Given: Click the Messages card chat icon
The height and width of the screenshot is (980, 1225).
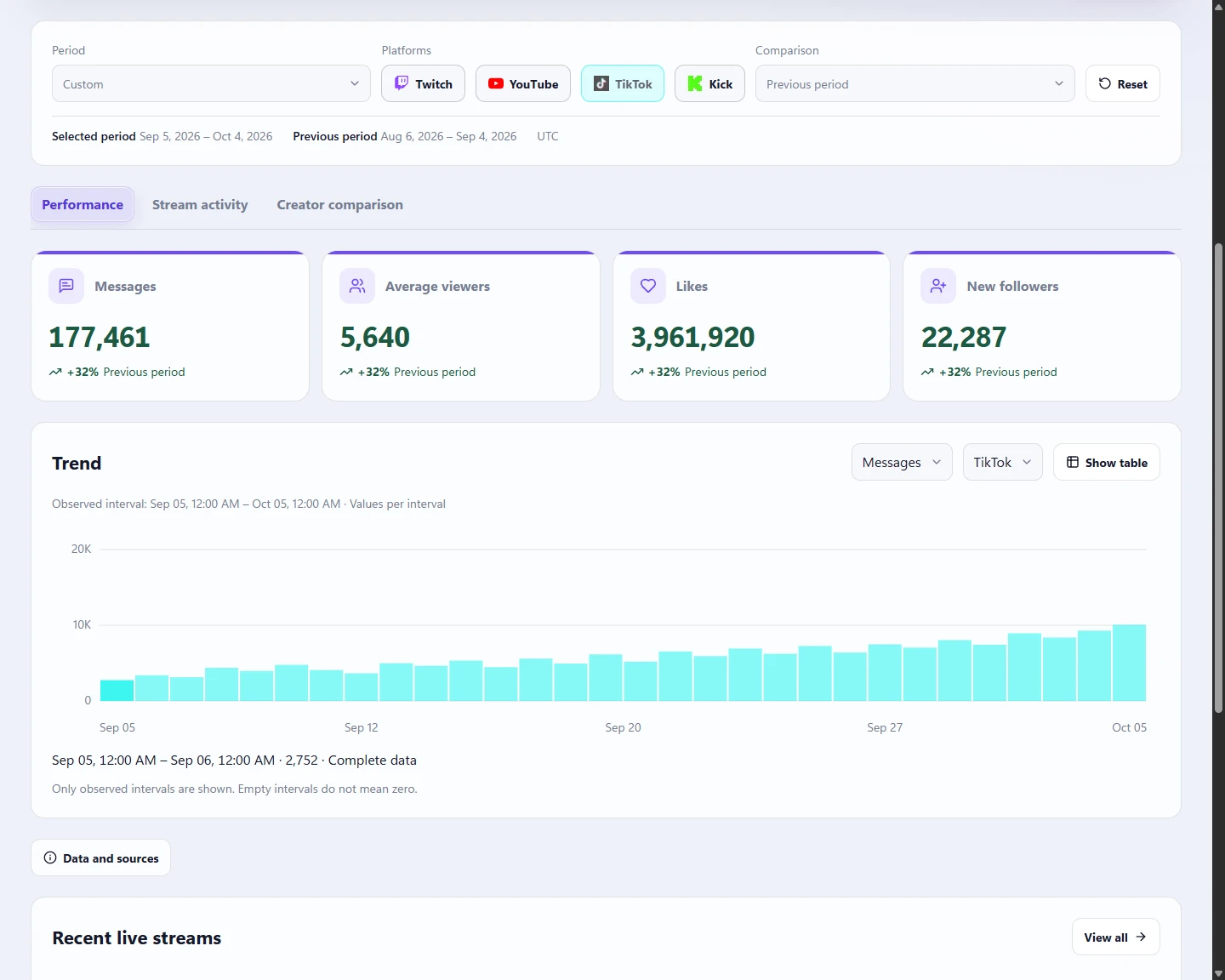Looking at the screenshot, I should pyautogui.click(x=66, y=286).
